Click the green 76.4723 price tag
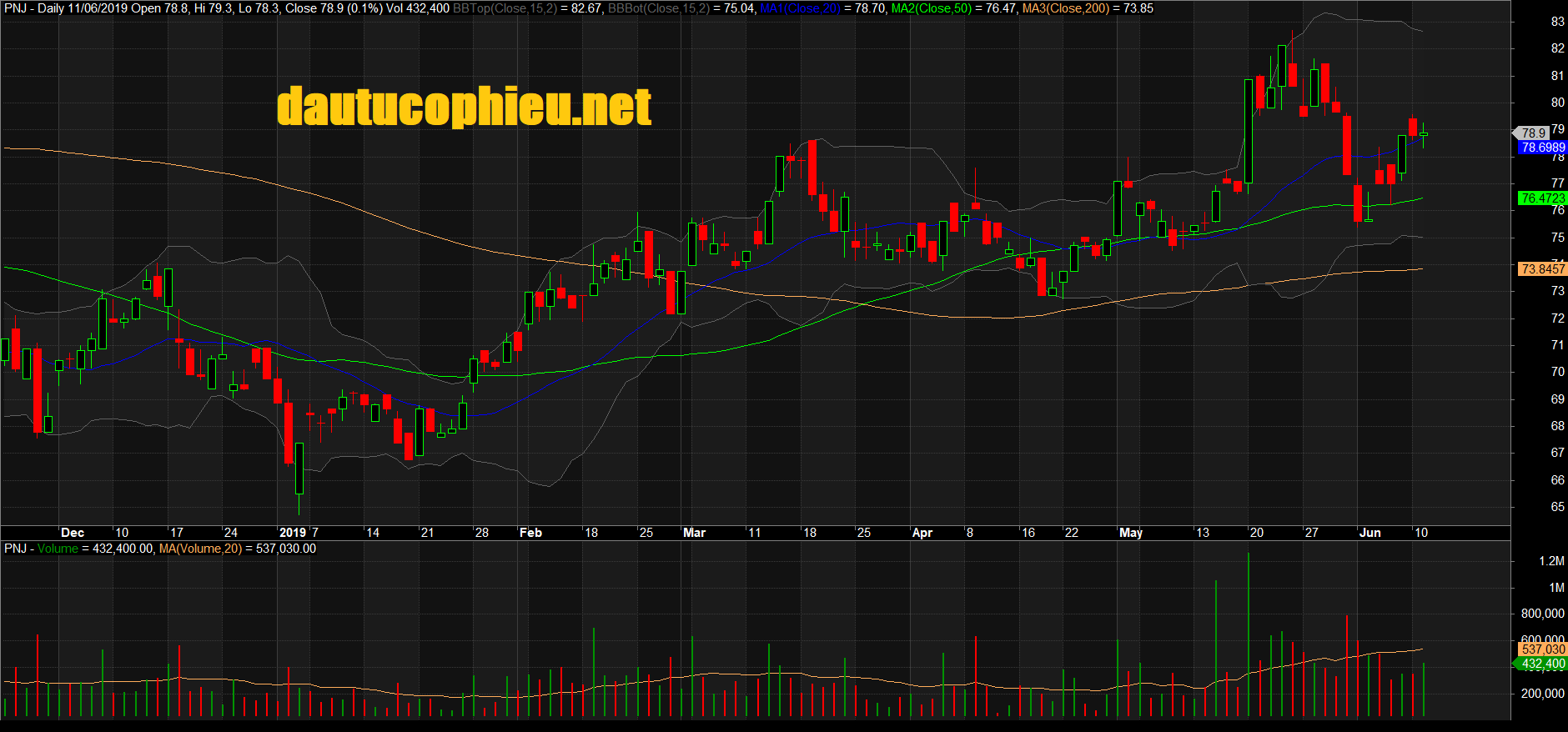 pyautogui.click(x=1542, y=198)
